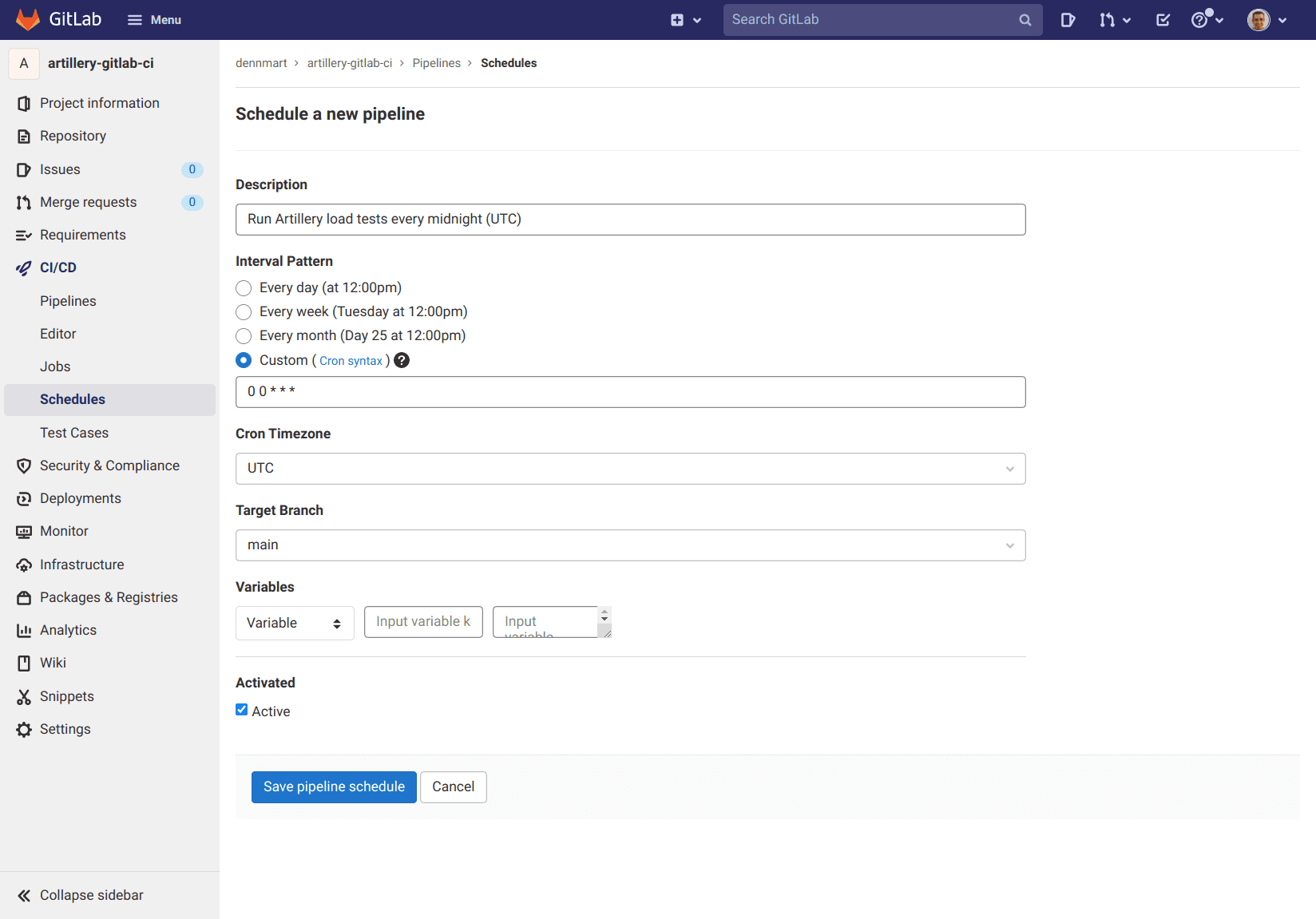Open the CI/CD section icon in sidebar

coord(23,267)
